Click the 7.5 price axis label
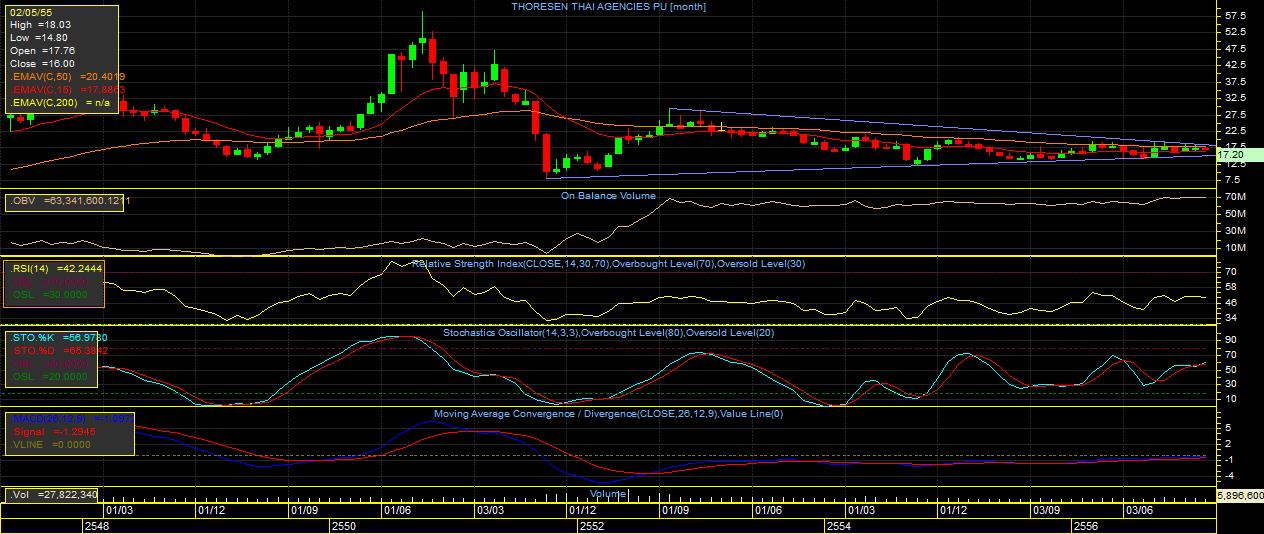Viewport: 1264px width, 534px height. (x=1231, y=179)
